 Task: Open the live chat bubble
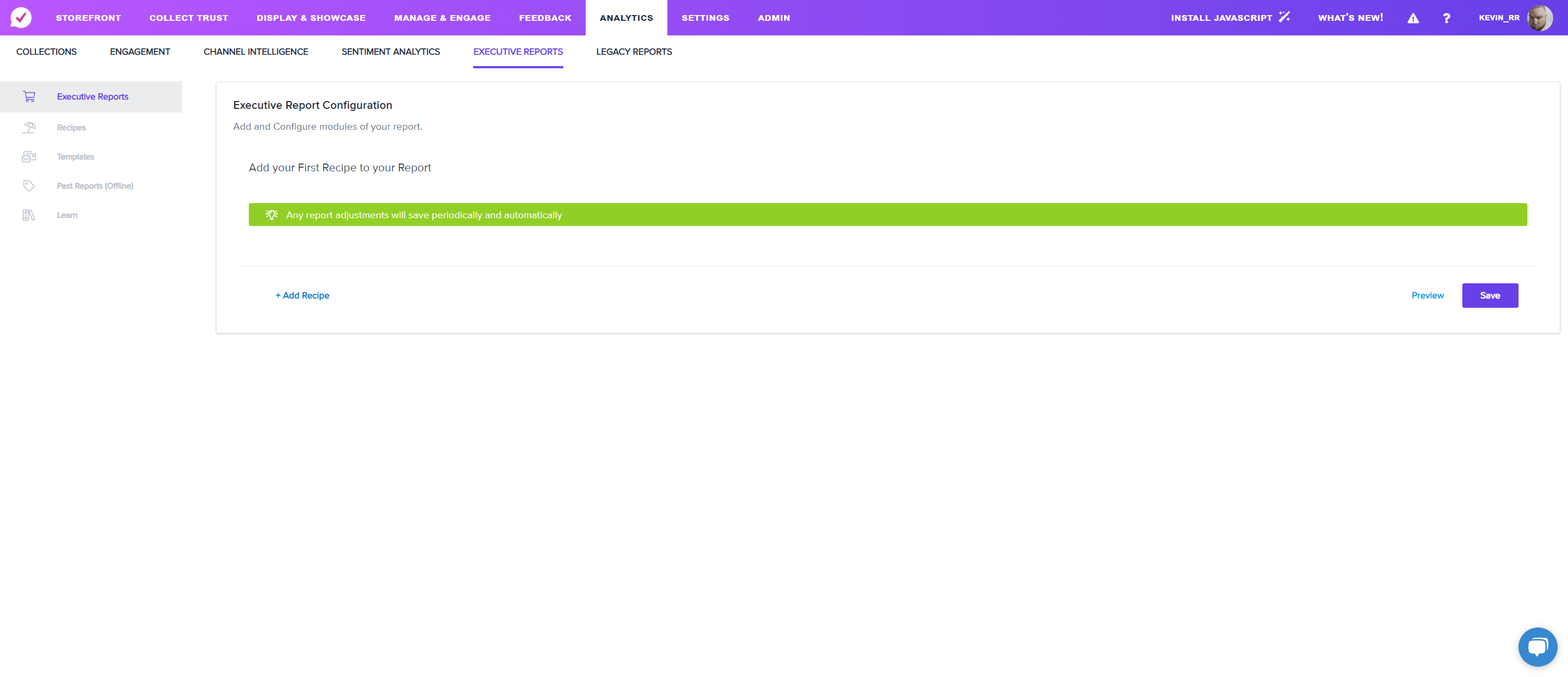tap(1538, 647)
